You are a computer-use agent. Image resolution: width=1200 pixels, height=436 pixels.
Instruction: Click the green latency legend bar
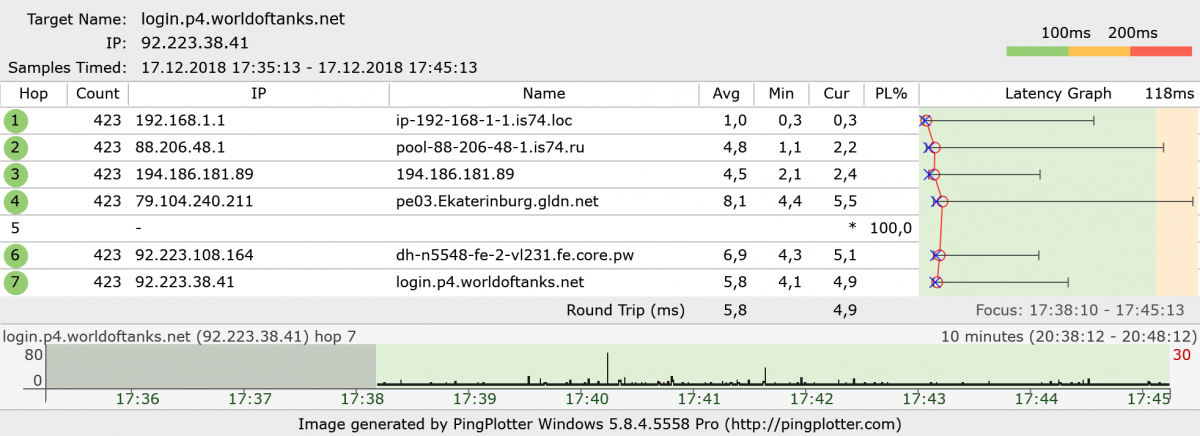pyautogui.click(x=1037, y=51)
